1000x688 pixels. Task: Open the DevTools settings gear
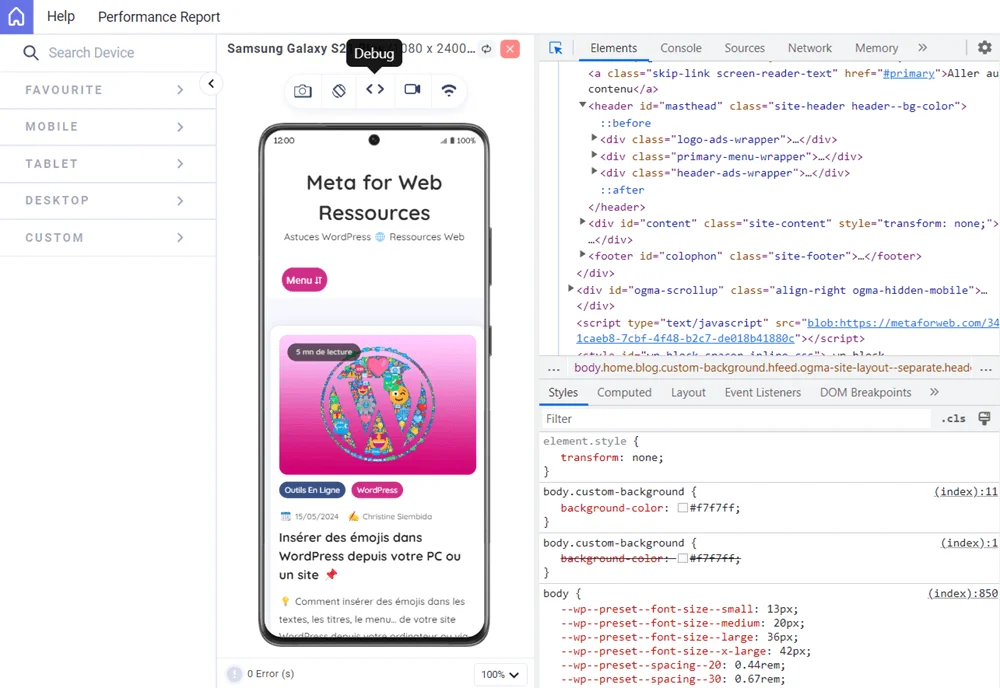pos(984,47)
